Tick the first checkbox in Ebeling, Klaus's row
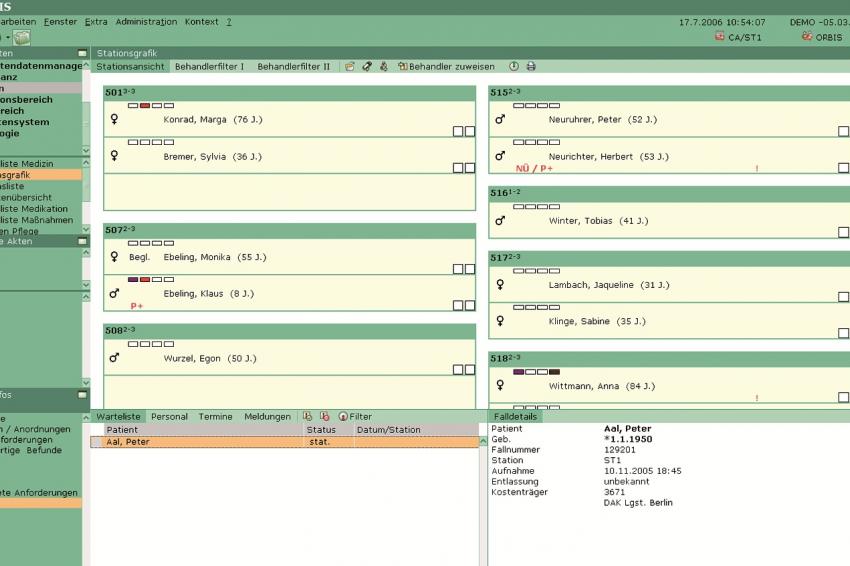Image resolution: width=850 pixels, height=566 pixels. [458, 306]
